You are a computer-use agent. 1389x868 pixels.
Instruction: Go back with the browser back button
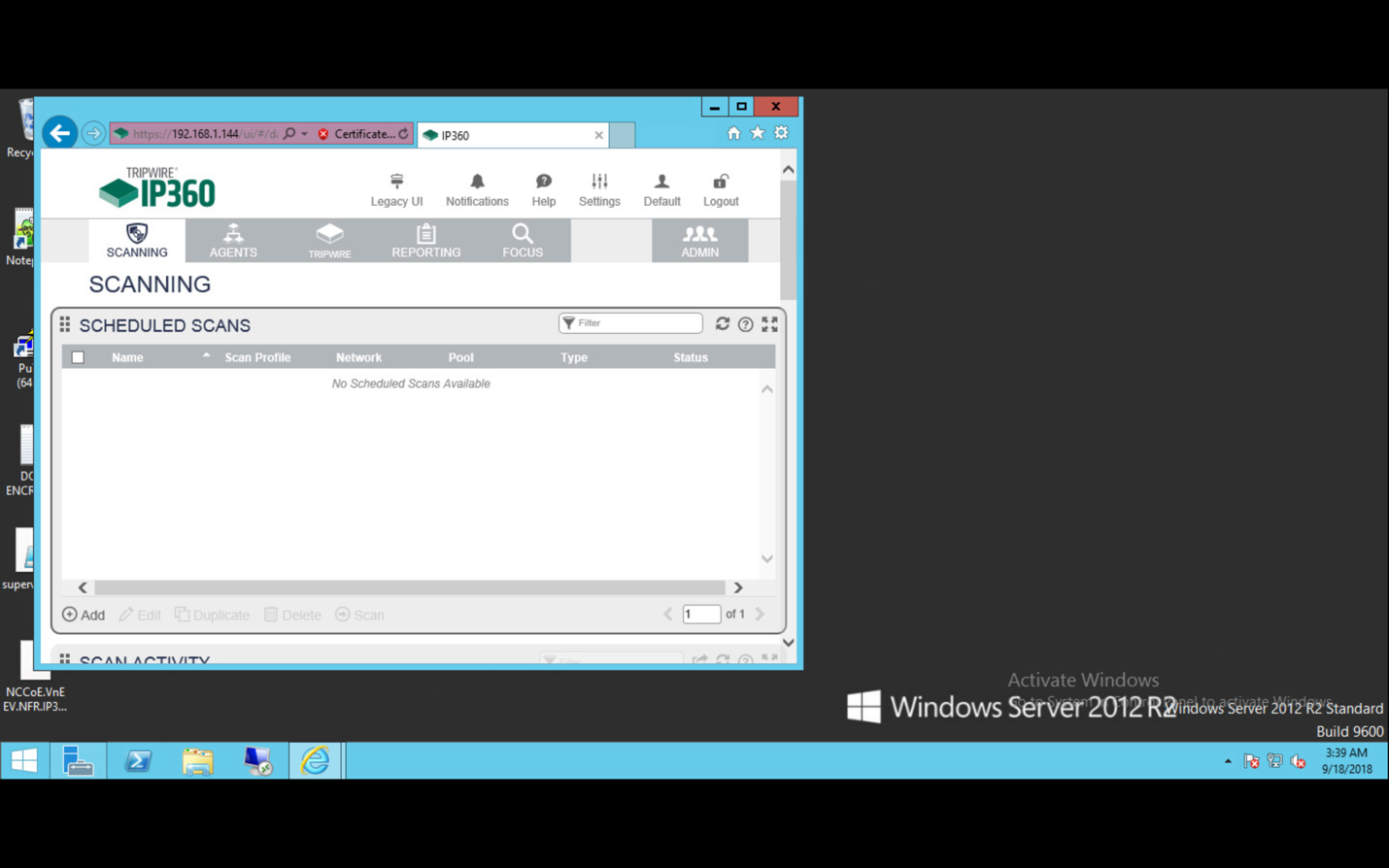point(60,133)
